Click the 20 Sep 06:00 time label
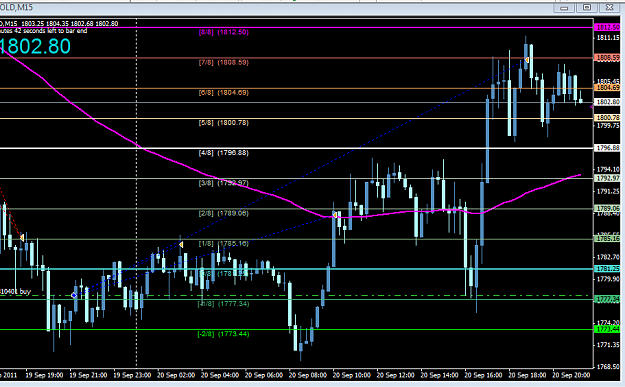 [264, 375]
